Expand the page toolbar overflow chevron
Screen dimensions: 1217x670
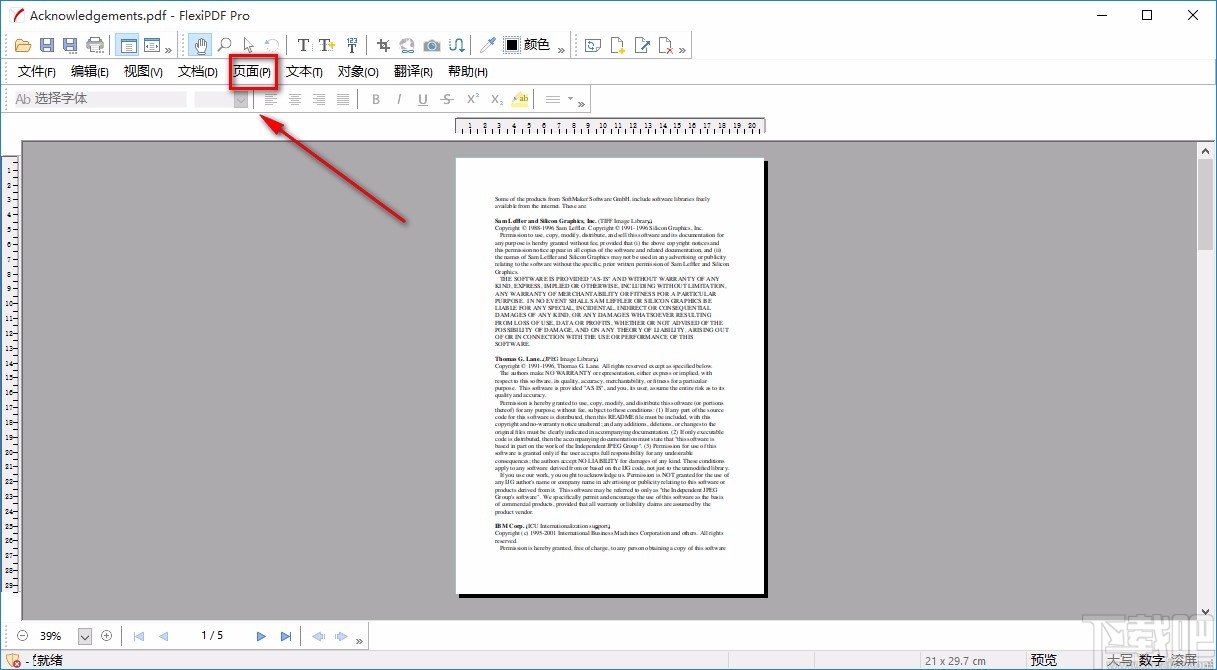684,48
